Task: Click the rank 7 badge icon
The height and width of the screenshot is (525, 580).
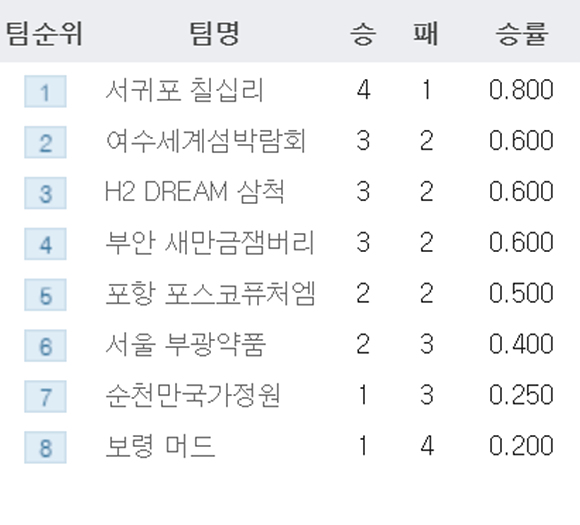Action: [45, 397]
